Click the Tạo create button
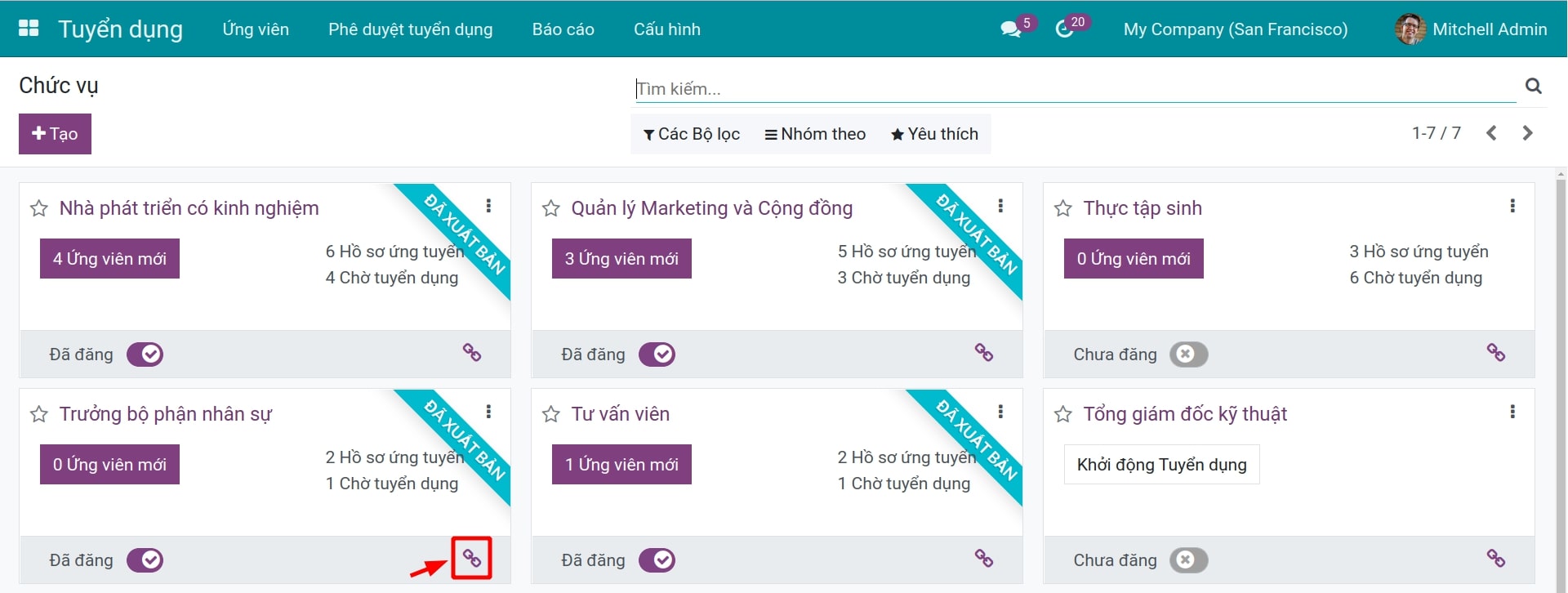Screen dimensions: 1568x593 (x=55, y=134)
